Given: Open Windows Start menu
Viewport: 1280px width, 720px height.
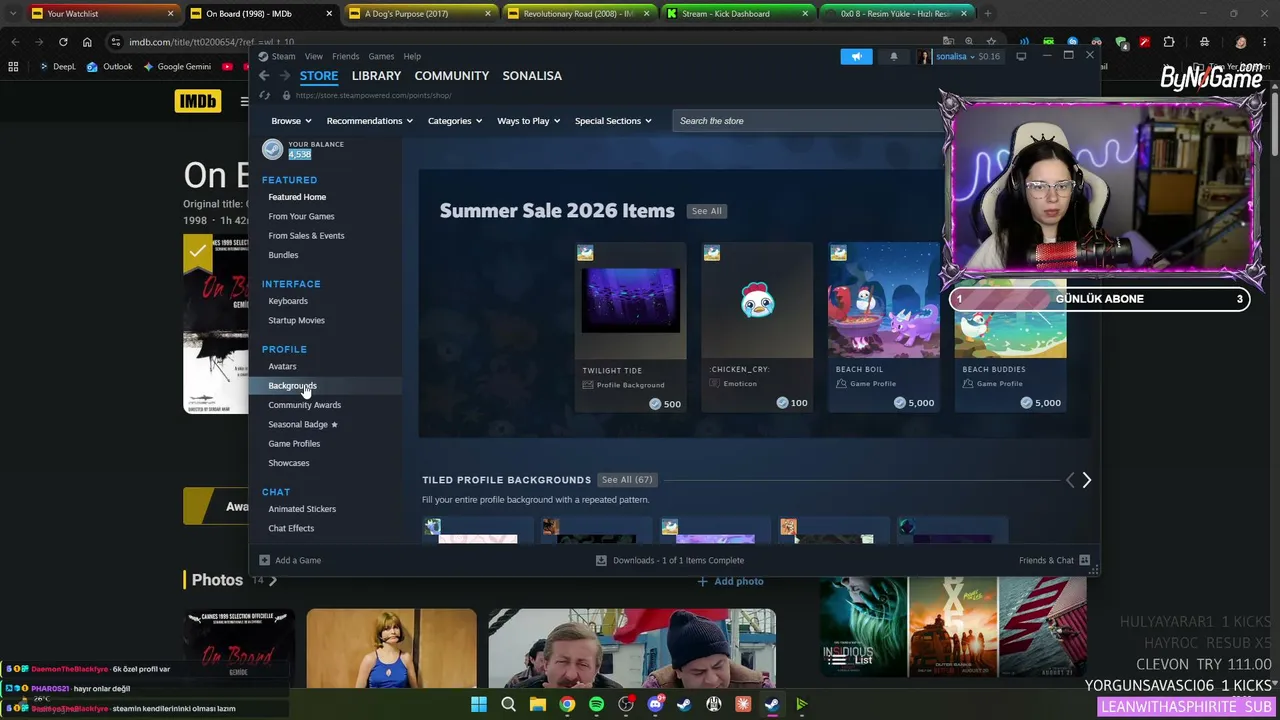Looking at the screenshot, I should [x=479, y=704].
